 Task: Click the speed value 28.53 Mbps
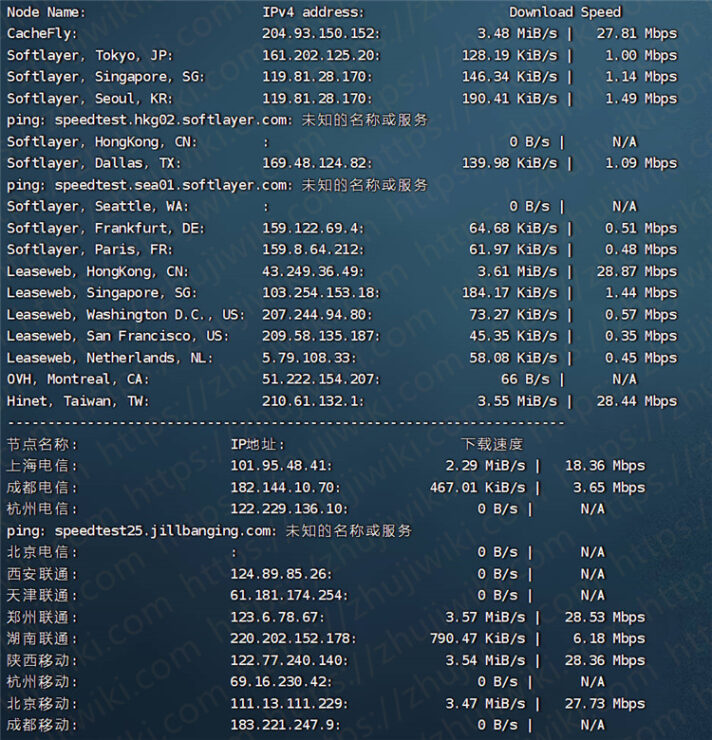[x=605, y=617]
